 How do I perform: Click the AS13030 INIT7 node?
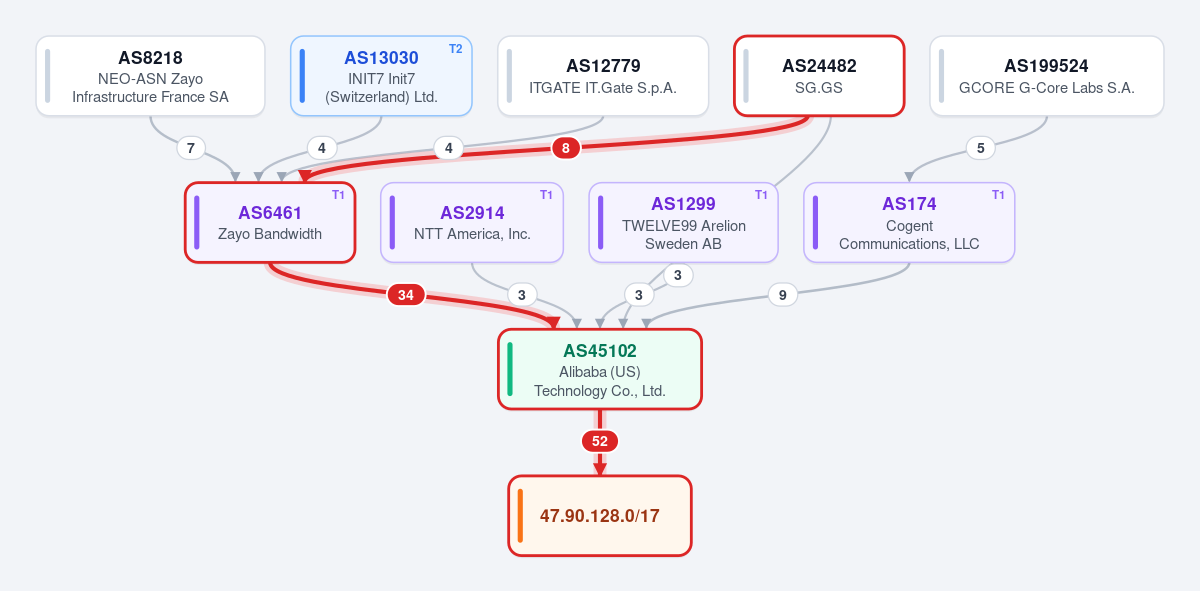tap(381, 76)
